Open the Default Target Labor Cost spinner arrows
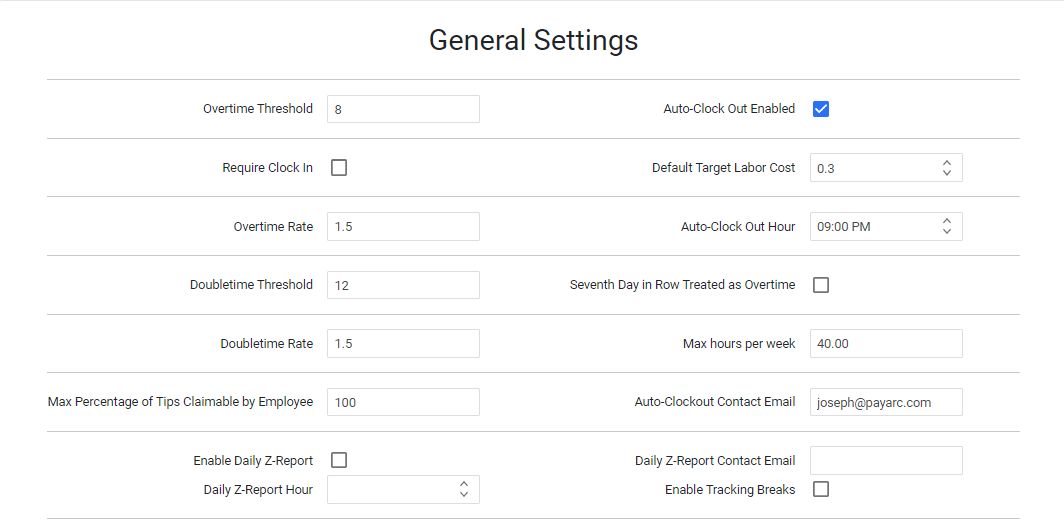The image size is (1064, 526). 947,168
